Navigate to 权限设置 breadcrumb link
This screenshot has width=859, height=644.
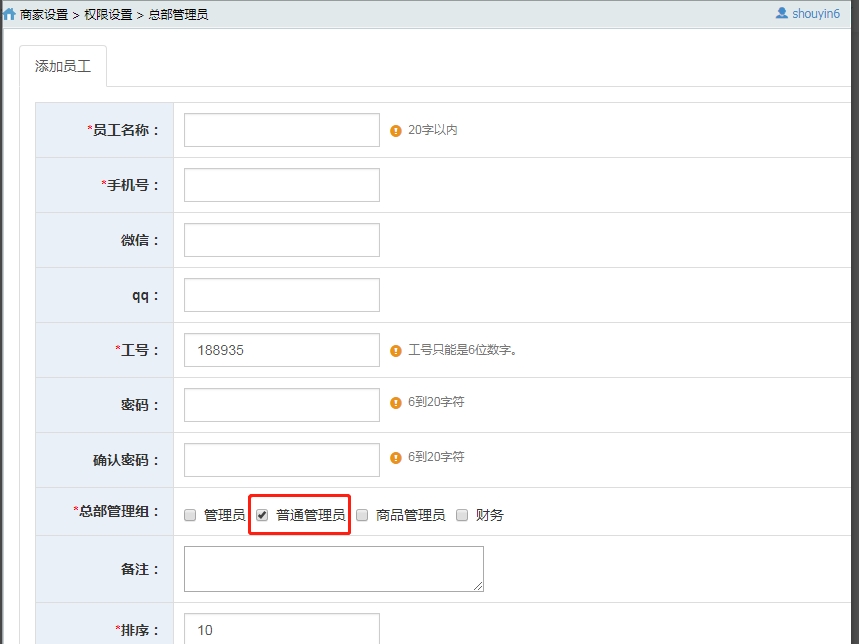pyautogui.click(x=108, y=15)
